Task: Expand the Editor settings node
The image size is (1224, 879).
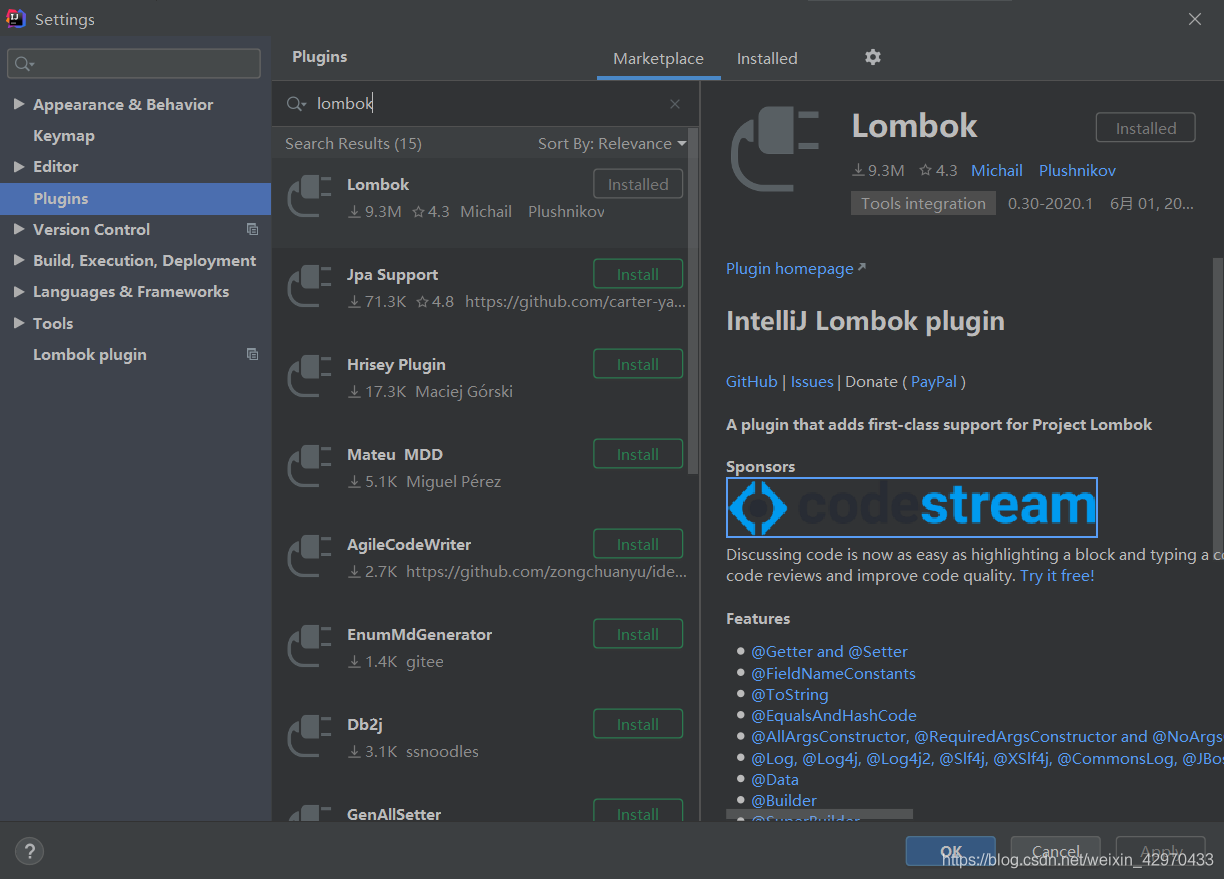Action: pyautogui.click(x=19, y=167)
